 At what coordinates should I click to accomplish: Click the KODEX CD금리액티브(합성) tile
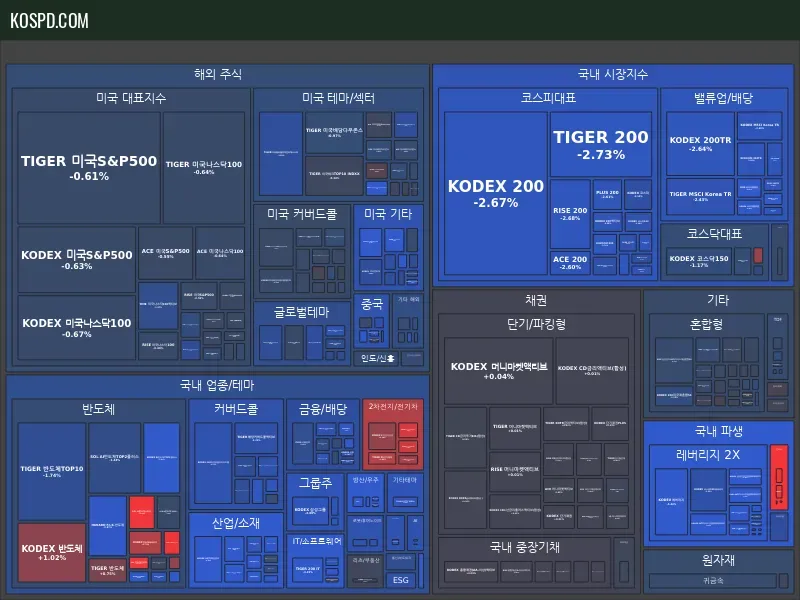[x=592, y=371]
